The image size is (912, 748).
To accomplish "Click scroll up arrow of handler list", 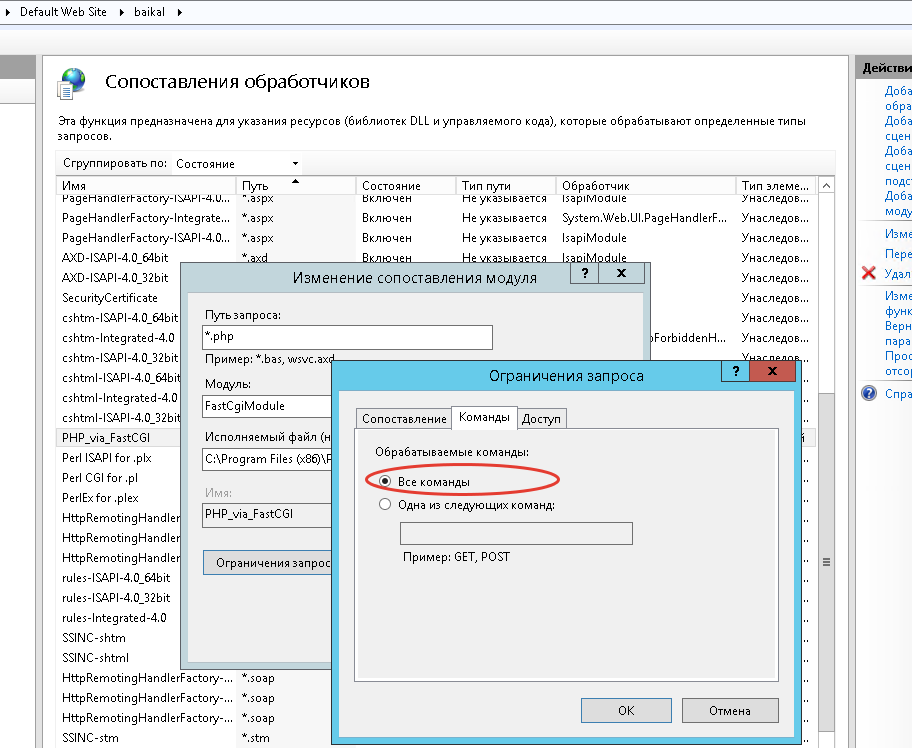I will (826, 187).
